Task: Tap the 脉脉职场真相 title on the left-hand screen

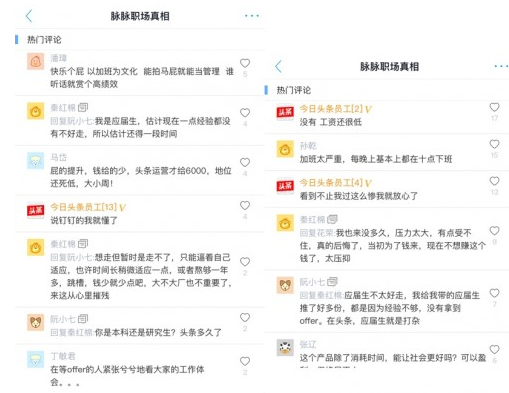Action: click(140, 16)
